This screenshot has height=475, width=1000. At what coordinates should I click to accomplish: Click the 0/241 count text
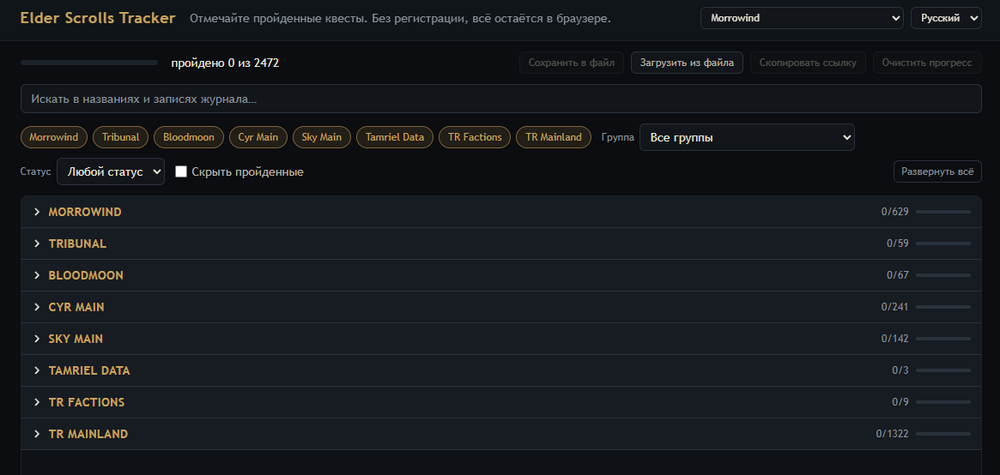895,307
